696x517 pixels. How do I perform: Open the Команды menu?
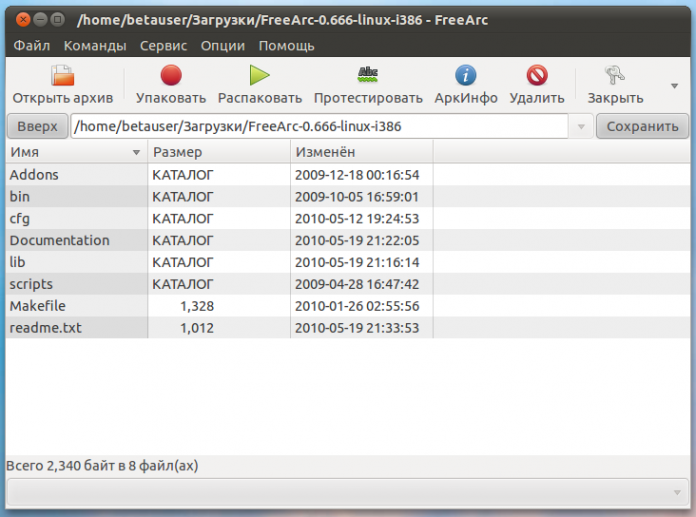click(x=95, y=46)
